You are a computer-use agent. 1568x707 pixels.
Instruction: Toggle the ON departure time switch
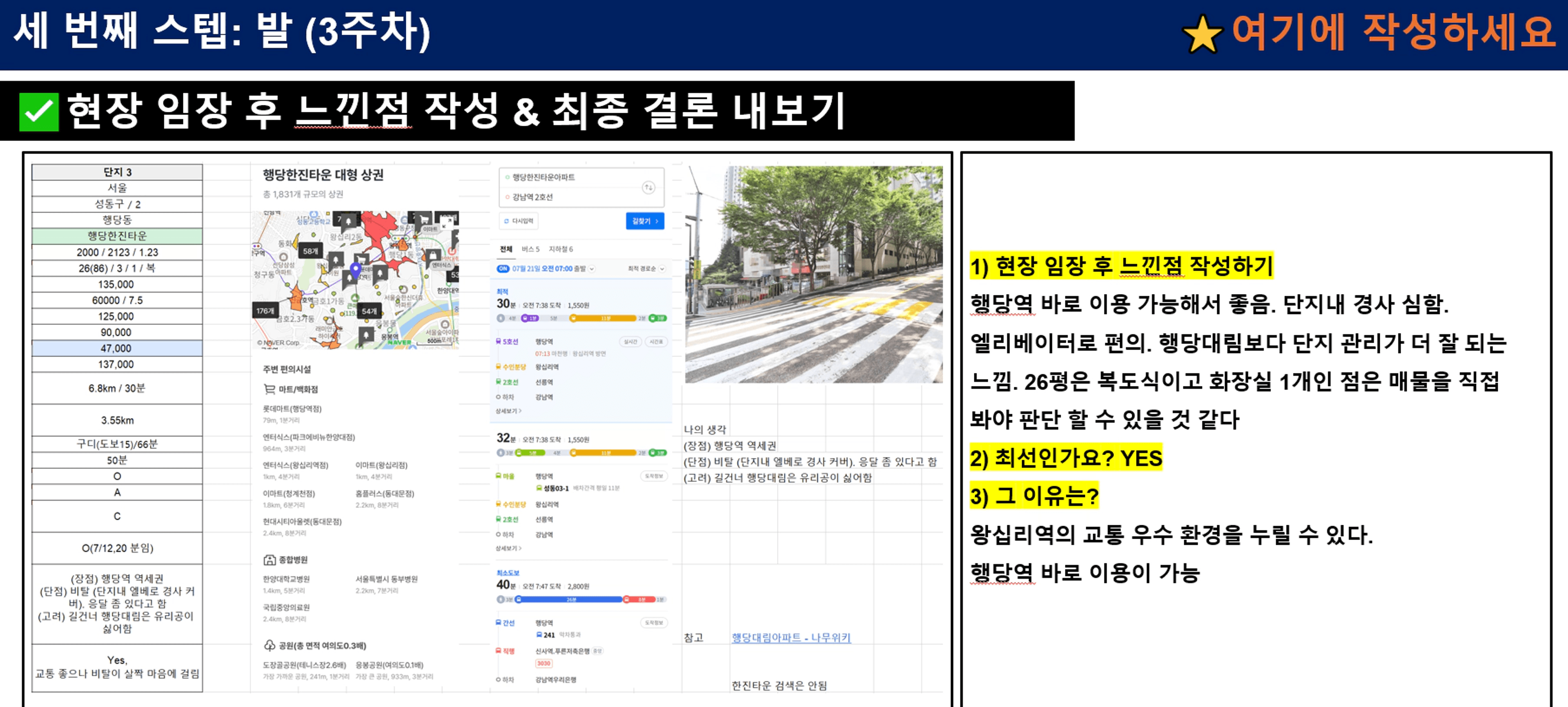(503, 269)
